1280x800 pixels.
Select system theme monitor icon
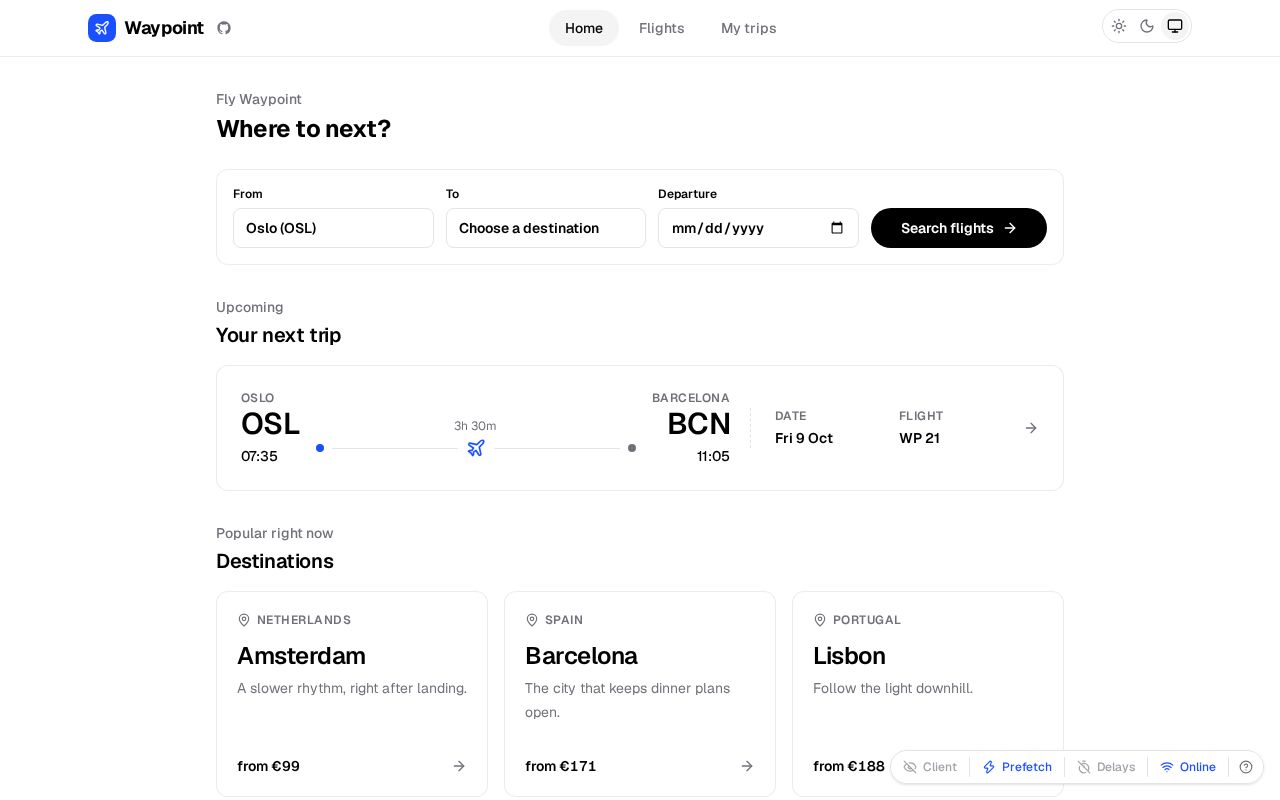1175,26
